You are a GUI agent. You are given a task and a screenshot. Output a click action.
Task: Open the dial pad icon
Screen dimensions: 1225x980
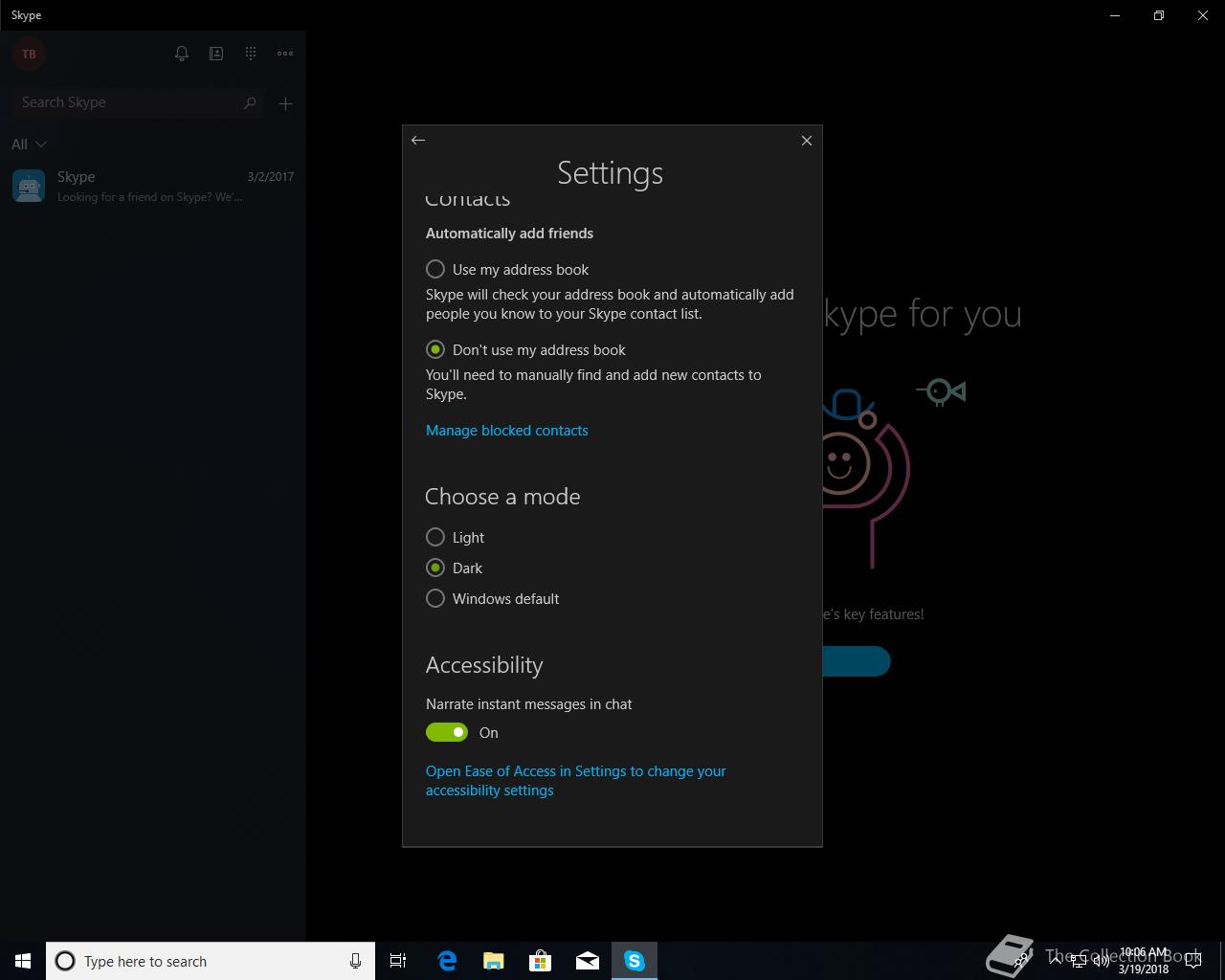(x=251, y=54)
